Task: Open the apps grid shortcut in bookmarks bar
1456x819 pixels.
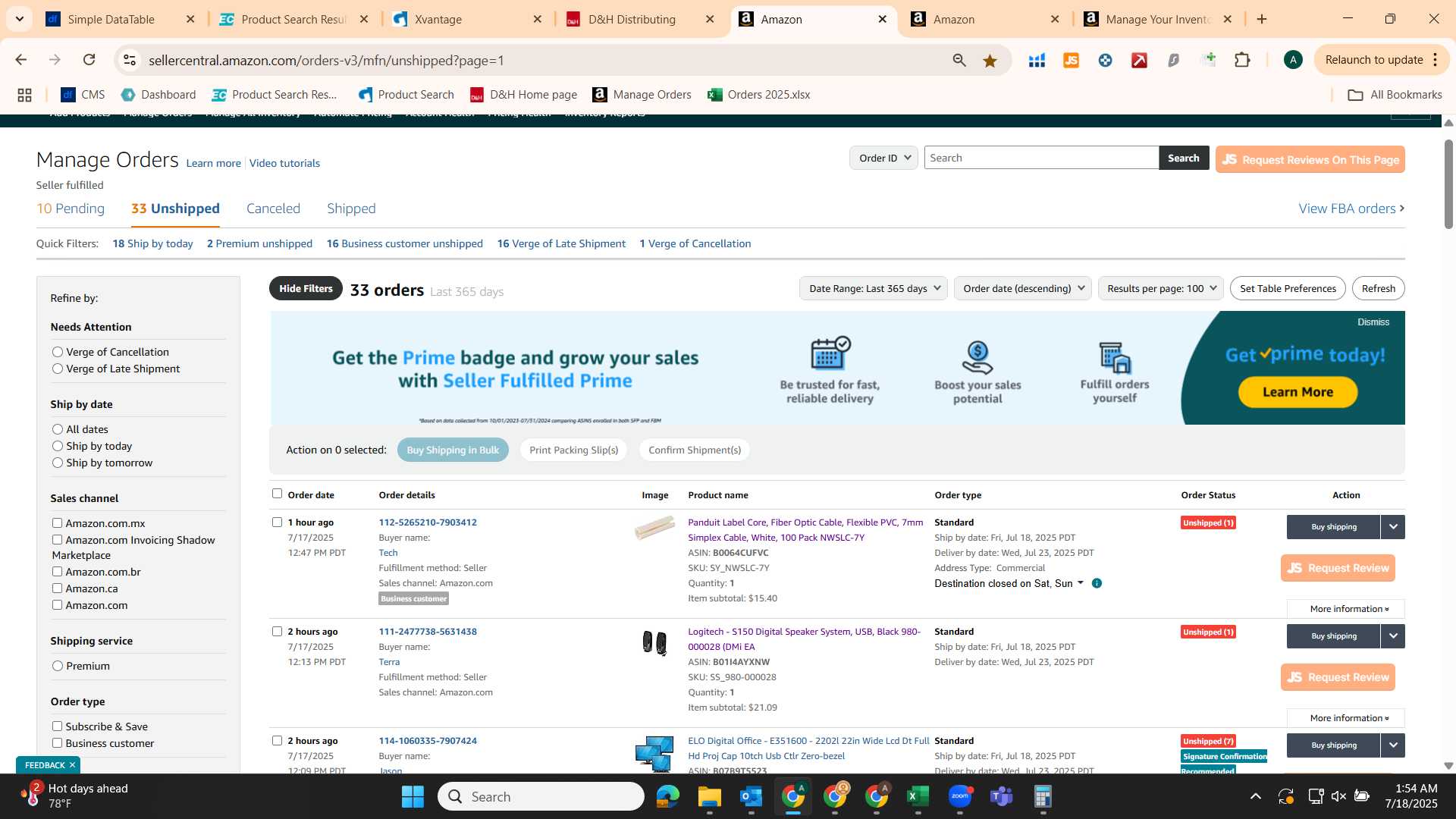Action: 24,95
